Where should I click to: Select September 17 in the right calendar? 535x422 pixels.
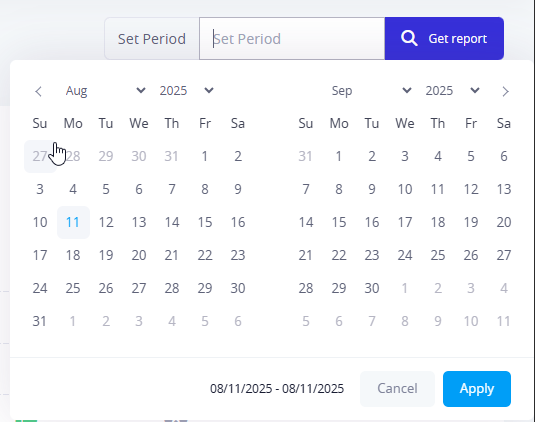[x=405, y=222]
